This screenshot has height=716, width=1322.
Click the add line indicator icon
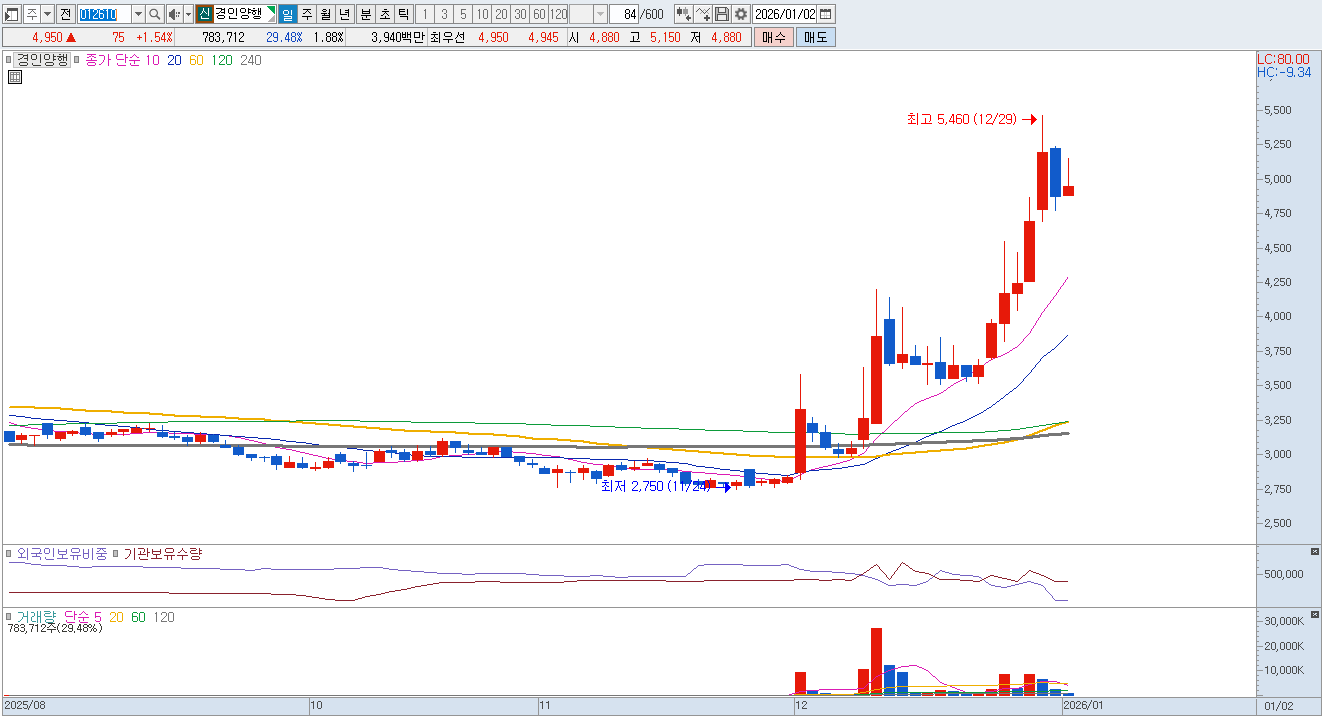point(703,14)
